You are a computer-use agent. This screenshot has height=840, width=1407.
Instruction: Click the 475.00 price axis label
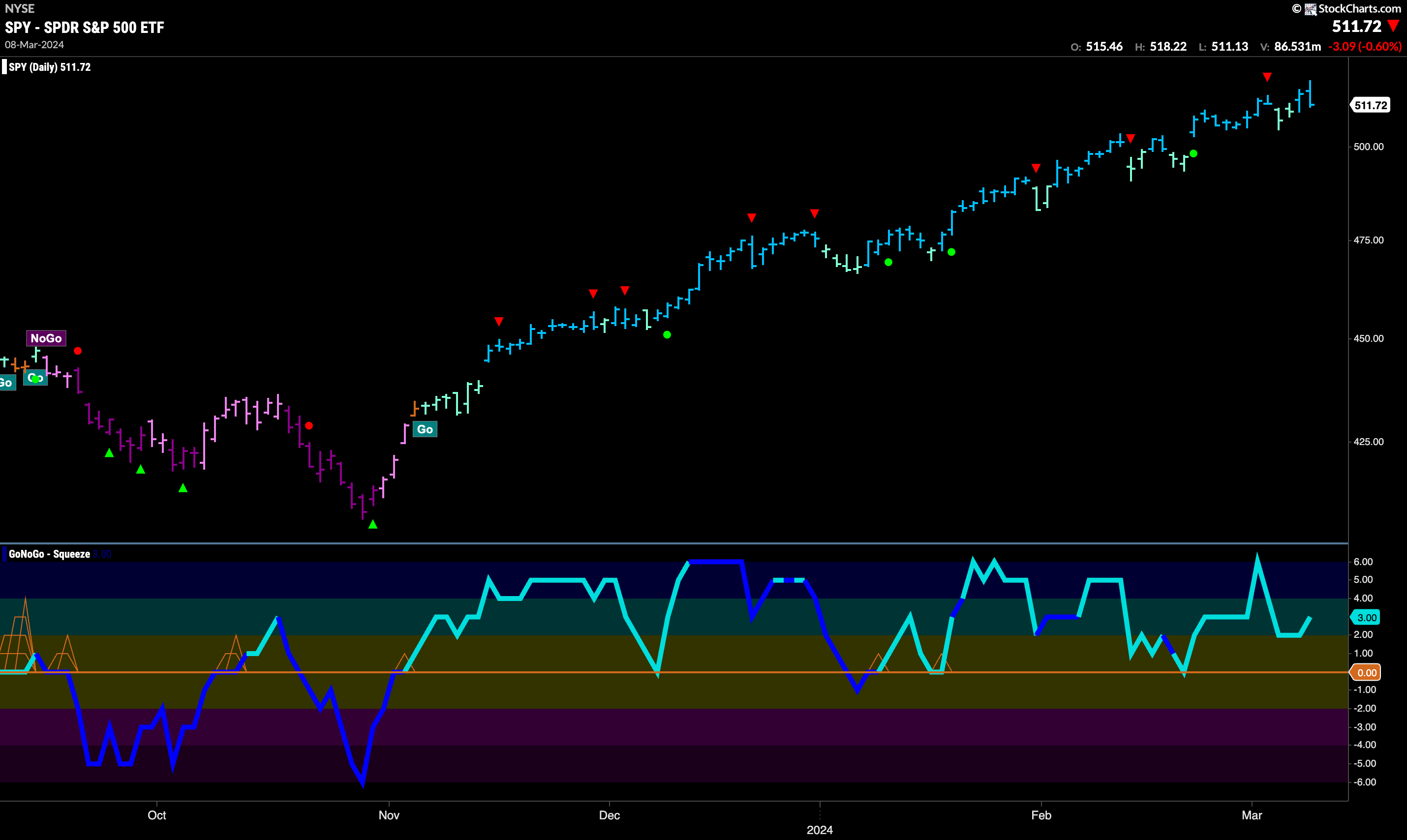tap(1368, 240)
